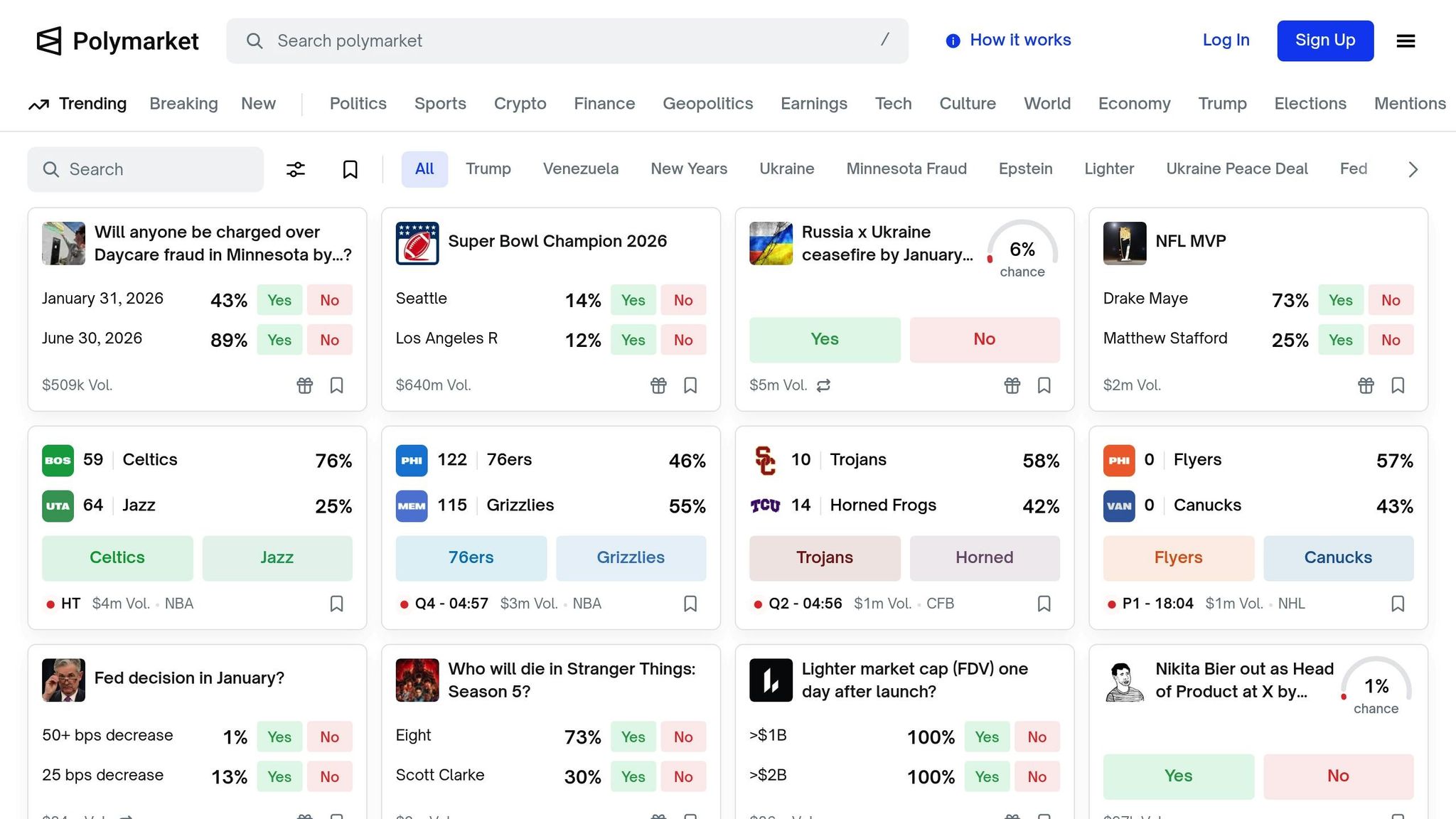Screen dimensions: 1456x819
Task: Open the Crypto category tab
Action: pos(520,104)
